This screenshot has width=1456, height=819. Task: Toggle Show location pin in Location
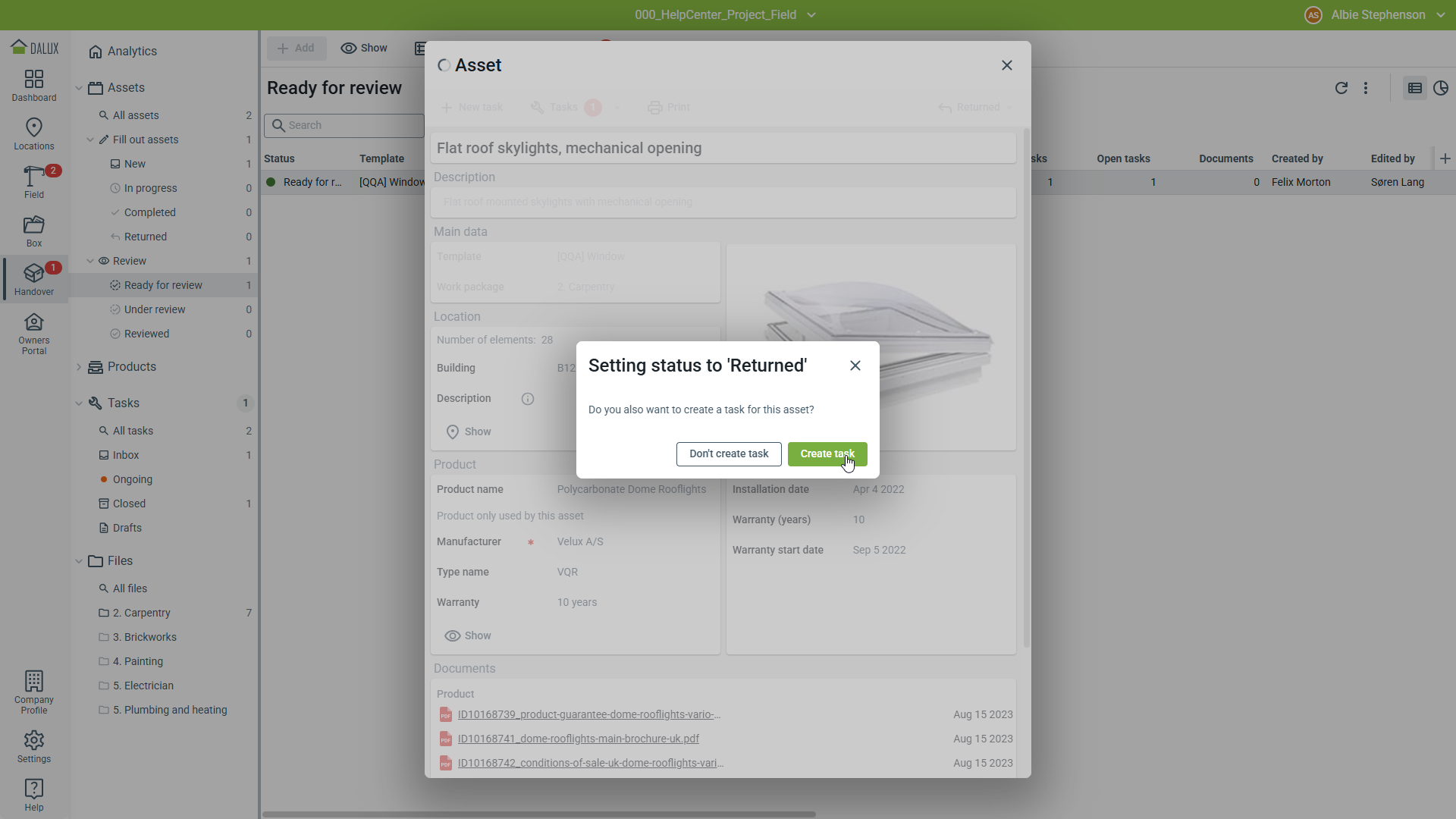(468, 431)
